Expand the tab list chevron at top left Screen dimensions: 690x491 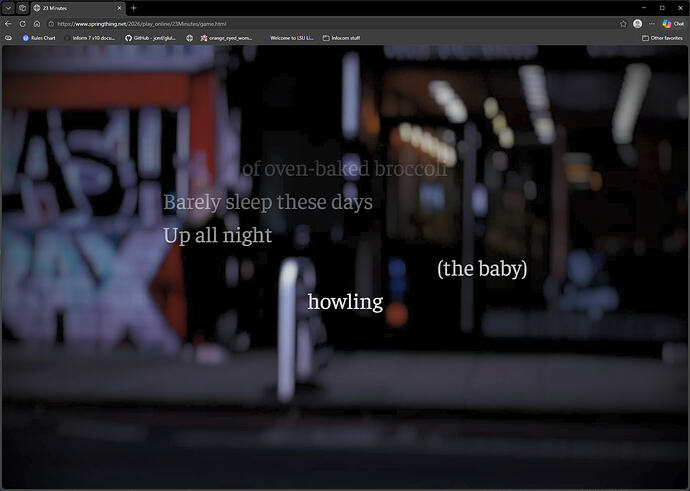coord(8,7)
